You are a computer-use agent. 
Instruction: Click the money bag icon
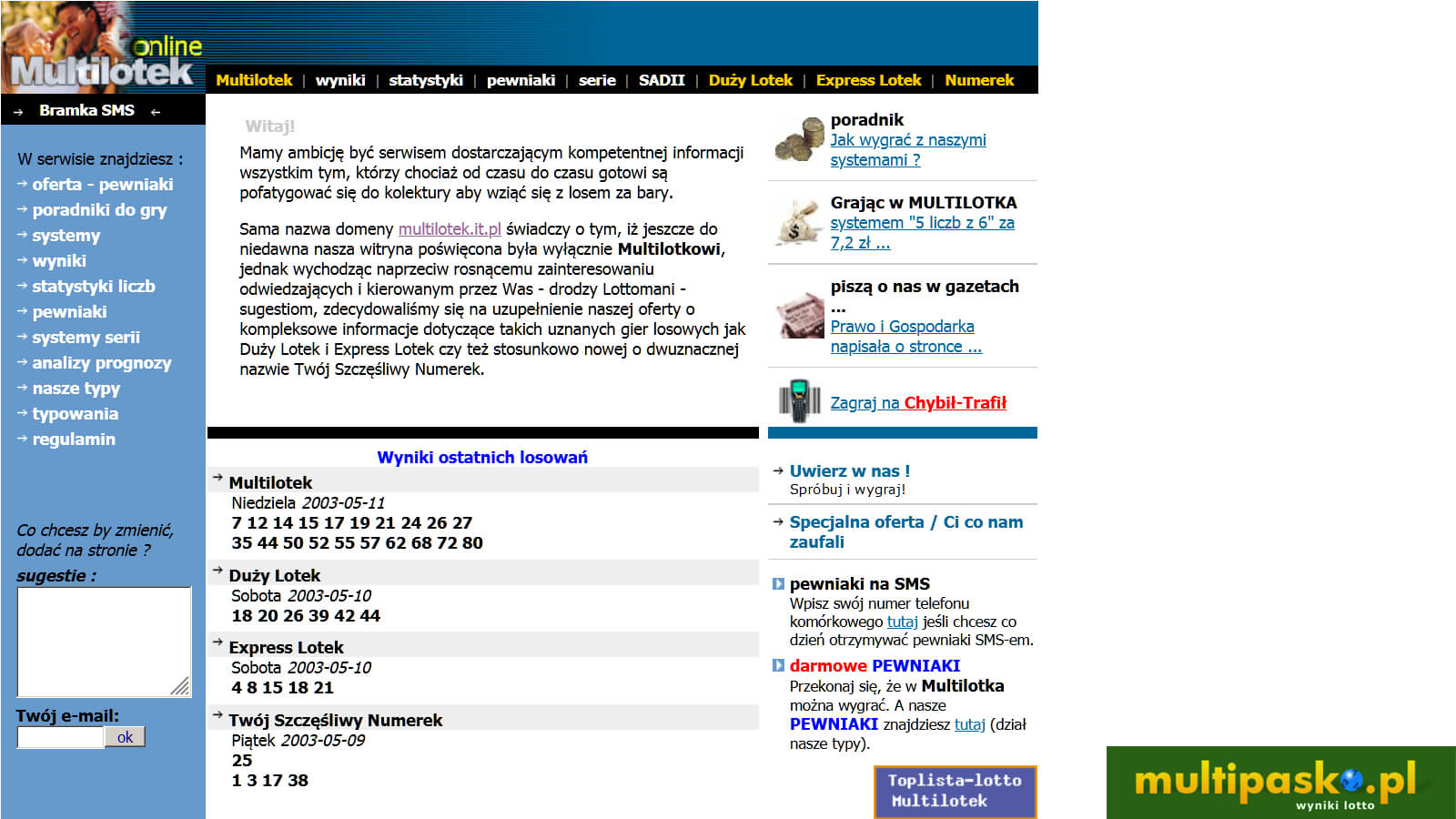(798, 223)
